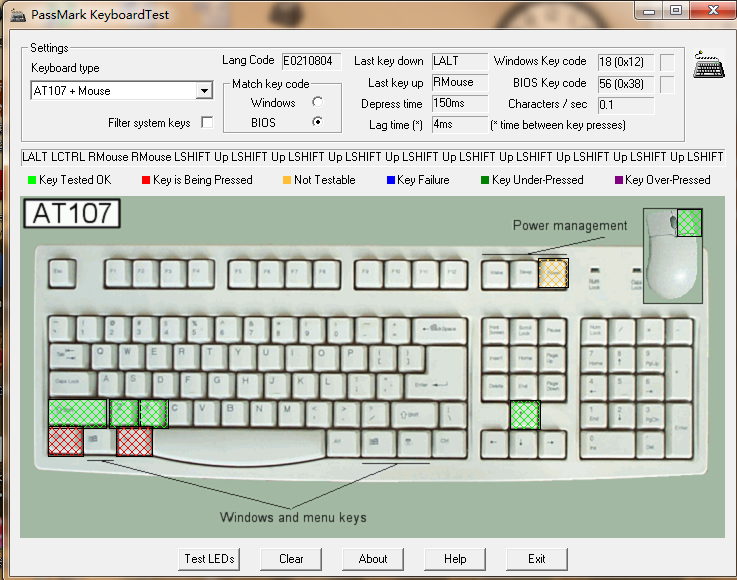The image size is (737, 580).
Task: Click the Caps Lock key on keyboard
Action: (71, 384)
